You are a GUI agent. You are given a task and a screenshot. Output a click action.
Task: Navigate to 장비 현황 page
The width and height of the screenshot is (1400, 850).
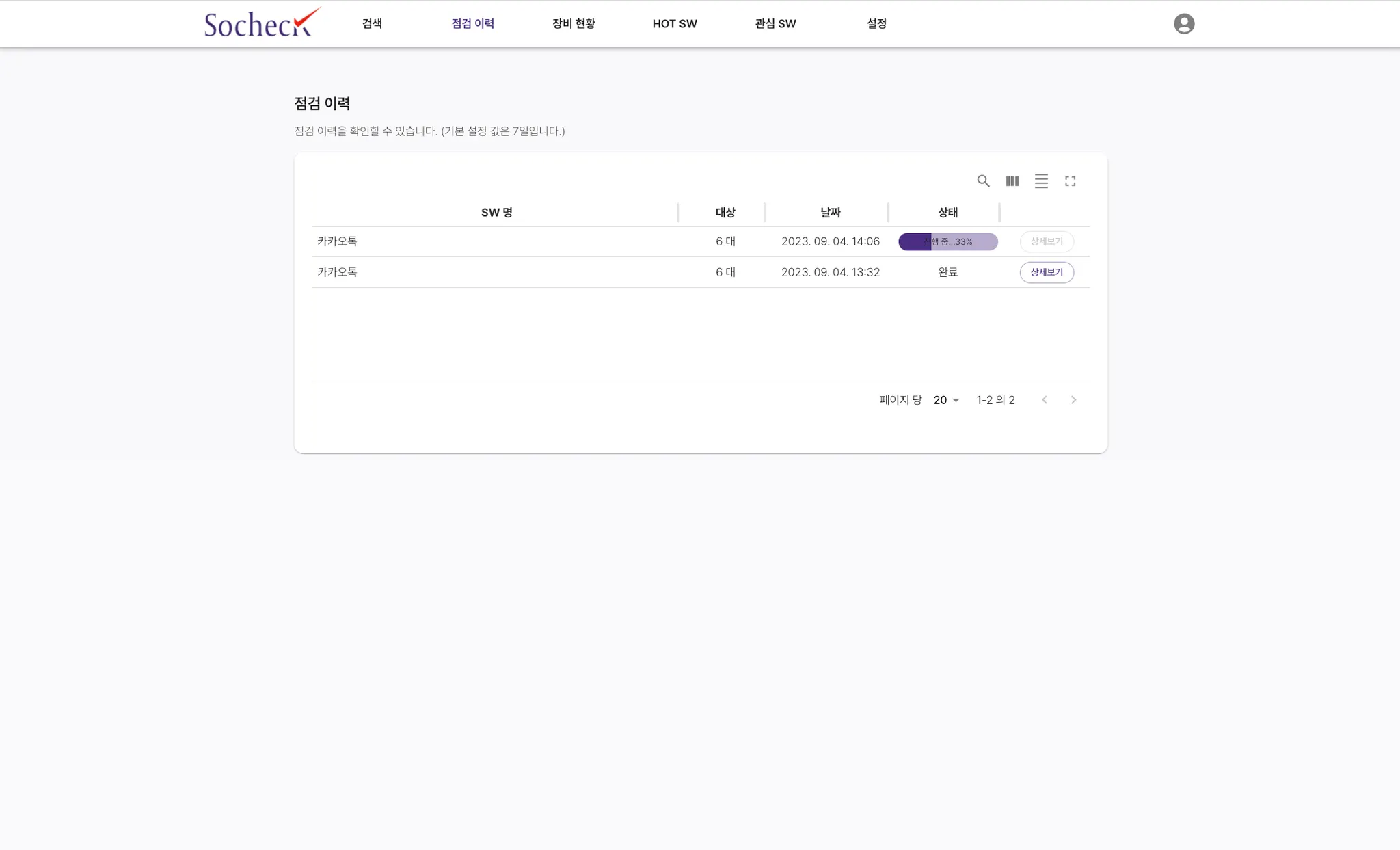(574, 24)
